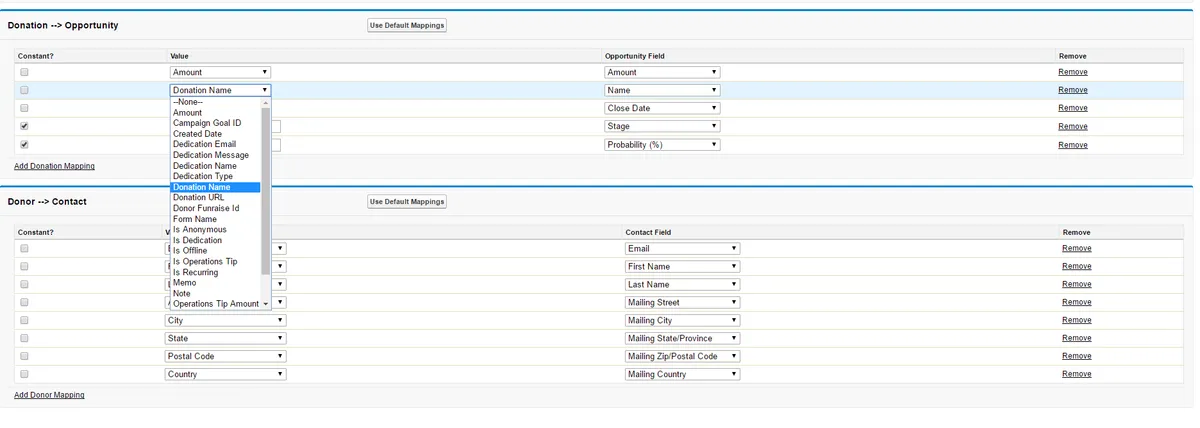Image resolution: width=1200 pixels, height=428 pixels.
Task: Open the Stage Opportunity Field dropdown
Action: 662,126
